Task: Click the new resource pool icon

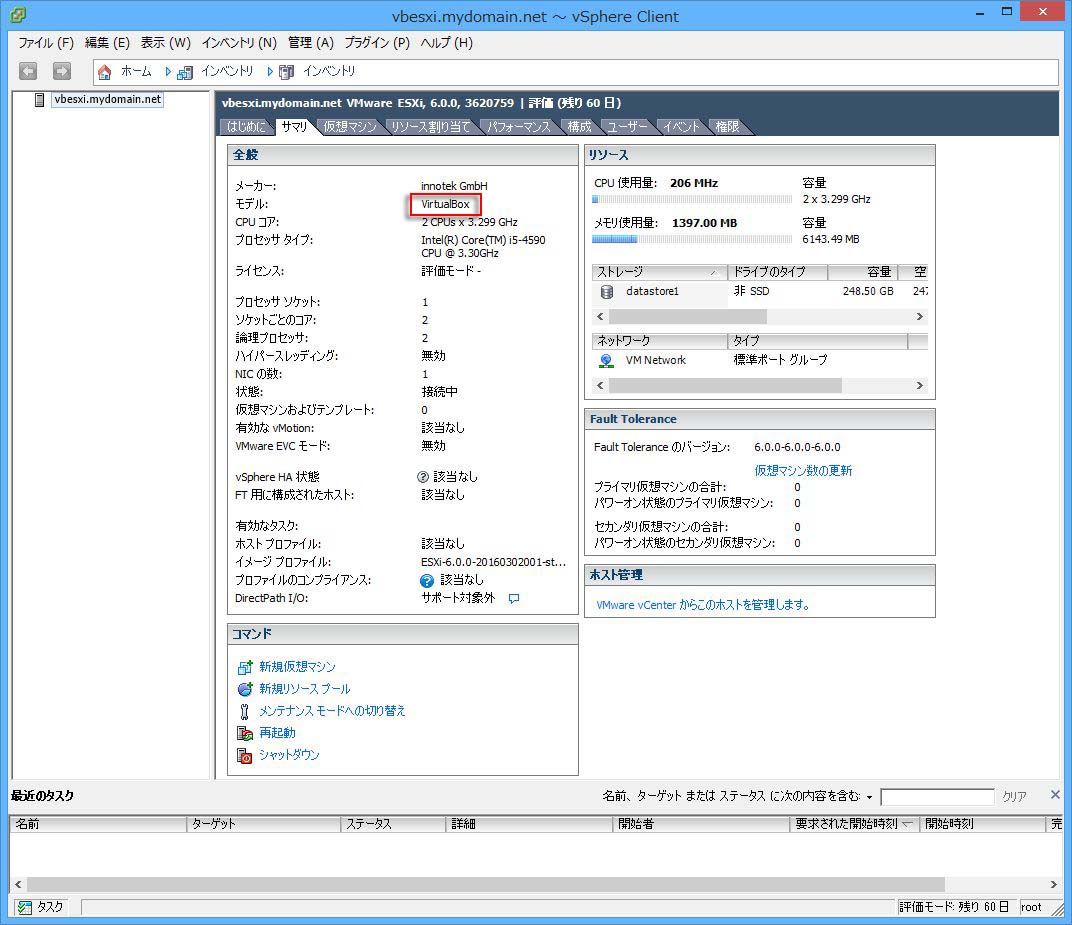Action: pos(245,689)
